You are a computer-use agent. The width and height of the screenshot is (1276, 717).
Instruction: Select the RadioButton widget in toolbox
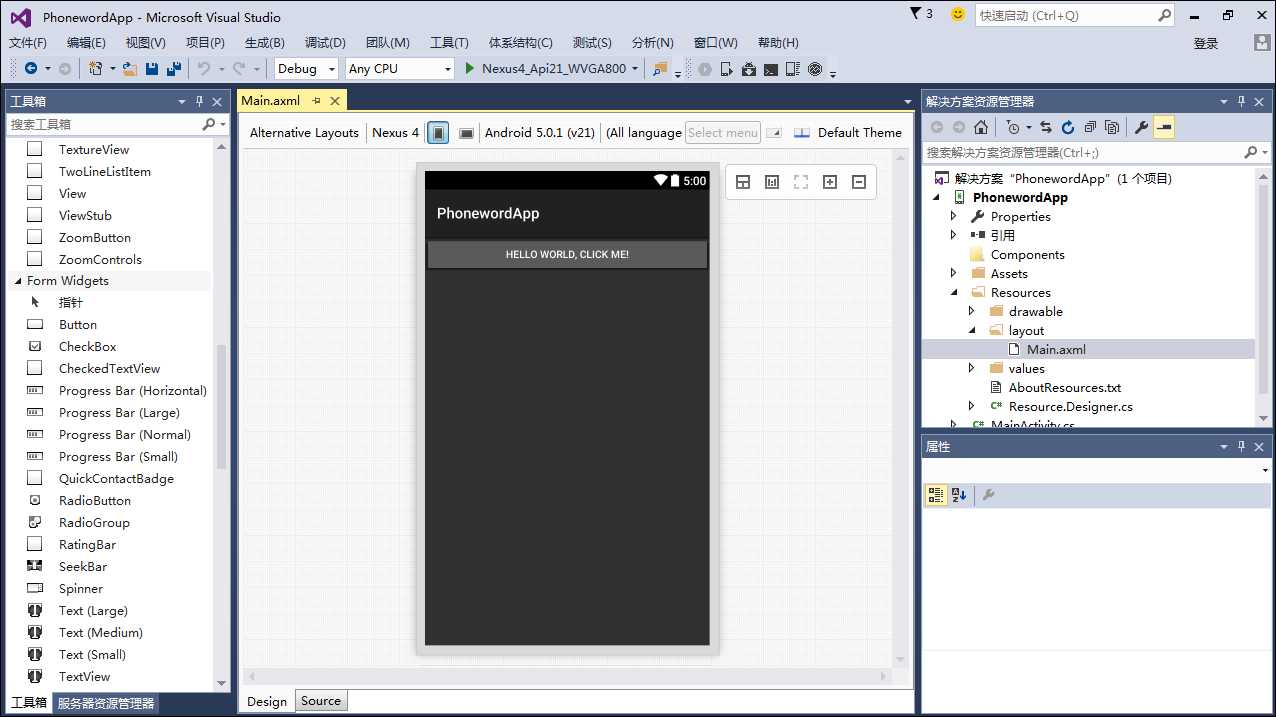tap(95, 501)
